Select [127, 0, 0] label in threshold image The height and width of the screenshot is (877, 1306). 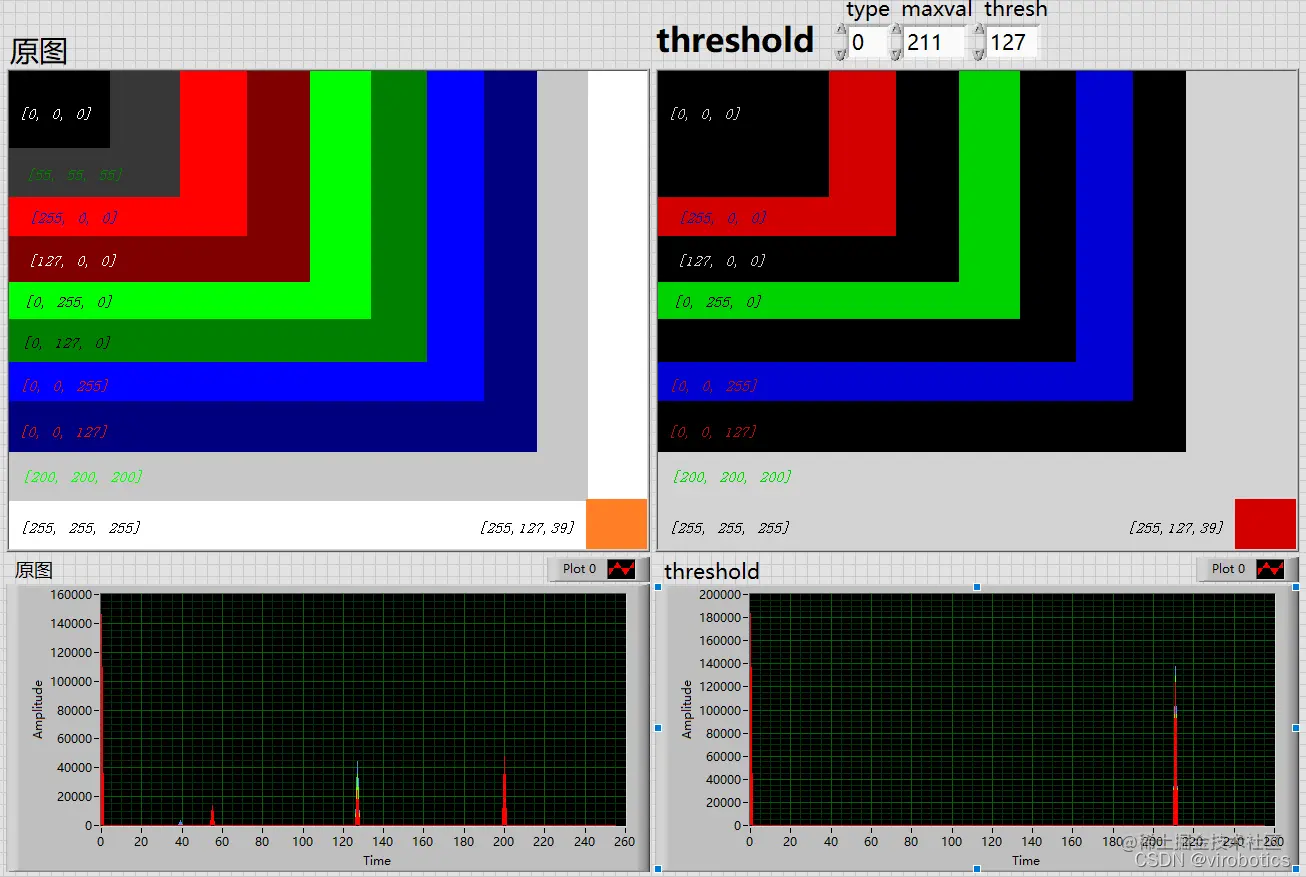click(723, 261)
